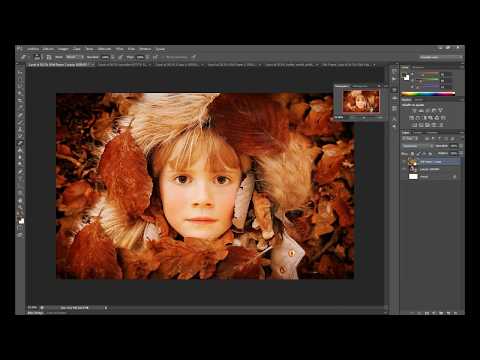Click on the rainbow color spectrum ramp
Viewport: 480px width, 360px height.
click(428, 94)
